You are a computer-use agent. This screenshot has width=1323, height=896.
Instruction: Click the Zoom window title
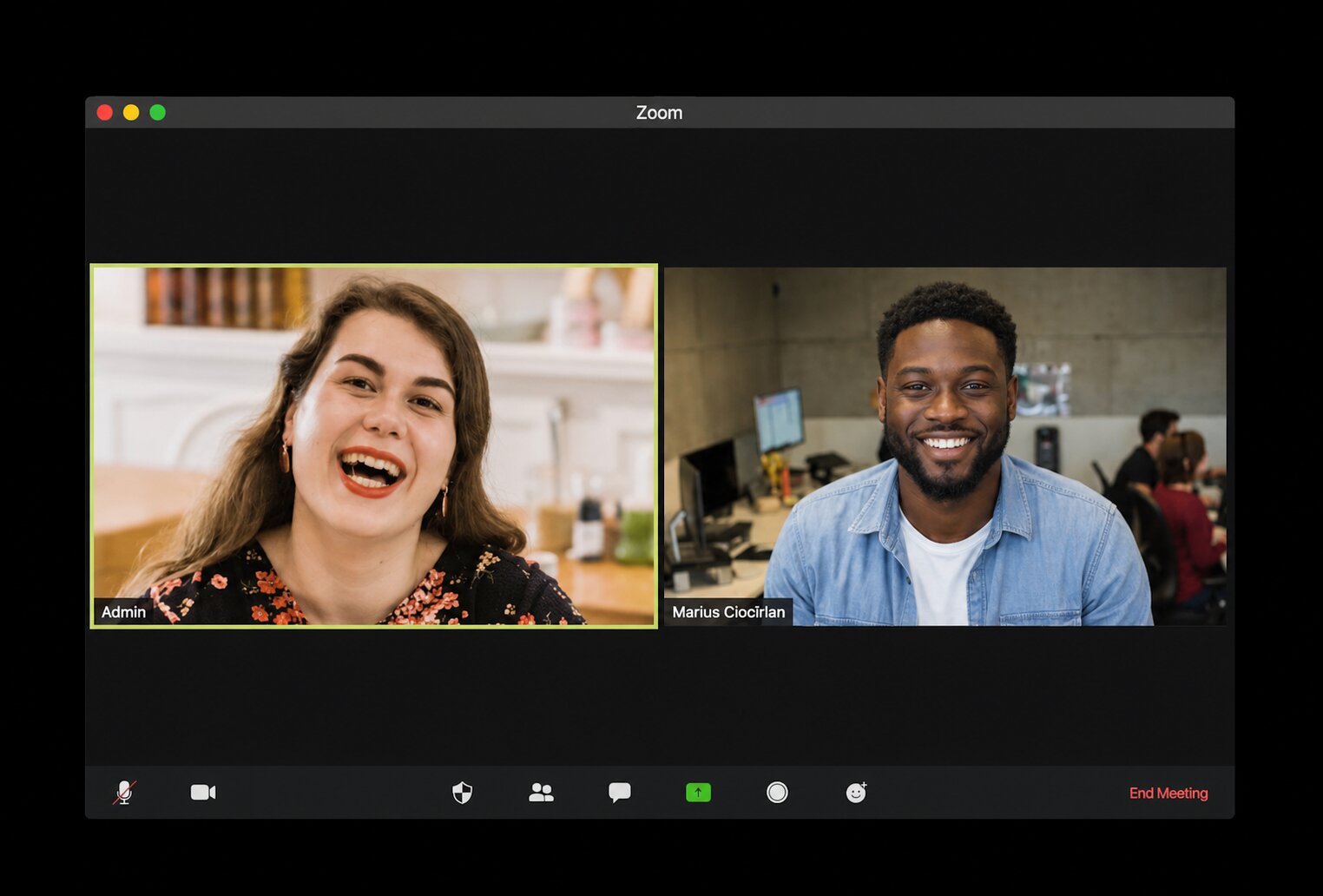(x=659, y=113)
